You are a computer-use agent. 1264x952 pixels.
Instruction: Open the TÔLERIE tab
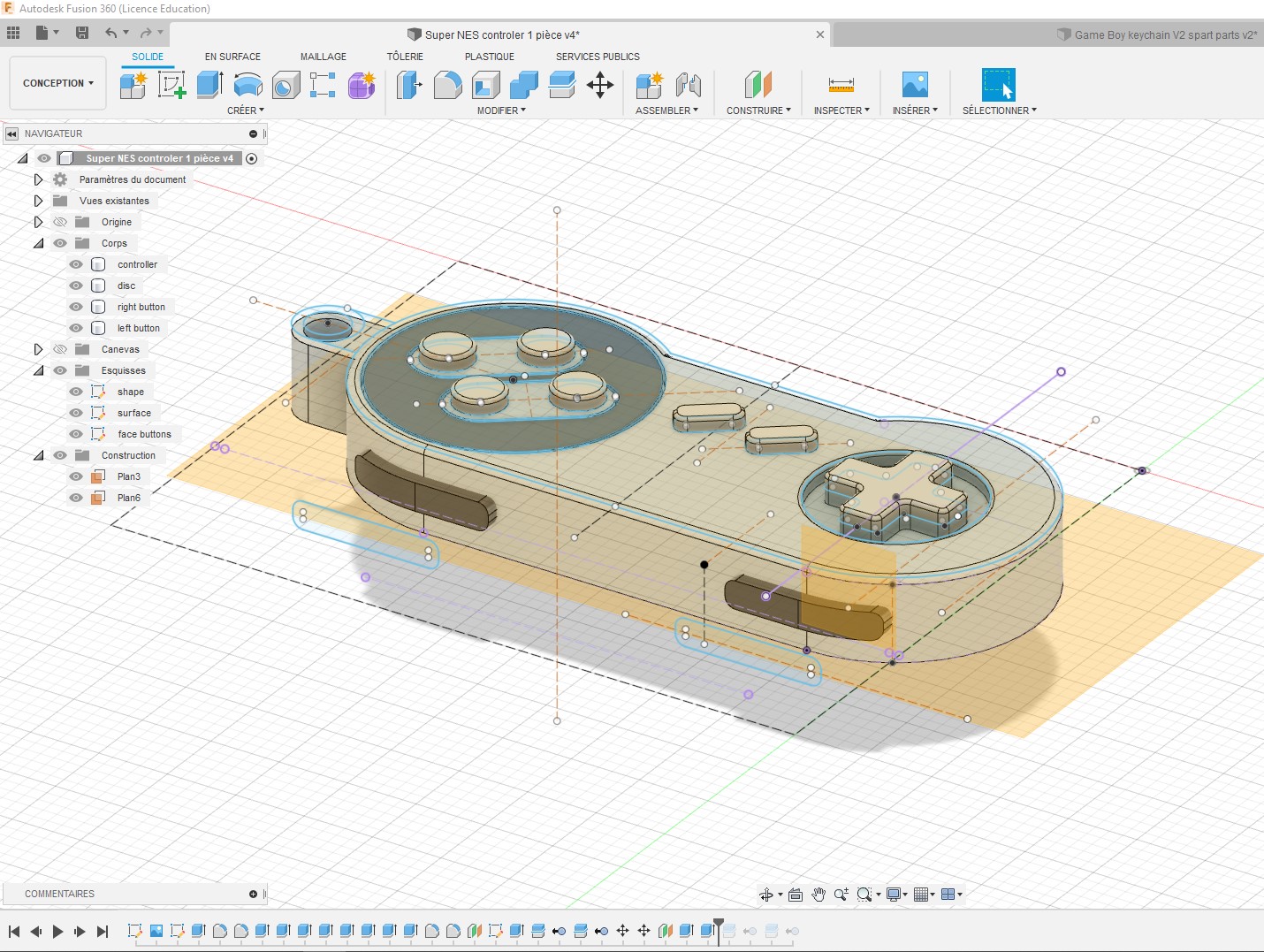click(x=405, y=57)
